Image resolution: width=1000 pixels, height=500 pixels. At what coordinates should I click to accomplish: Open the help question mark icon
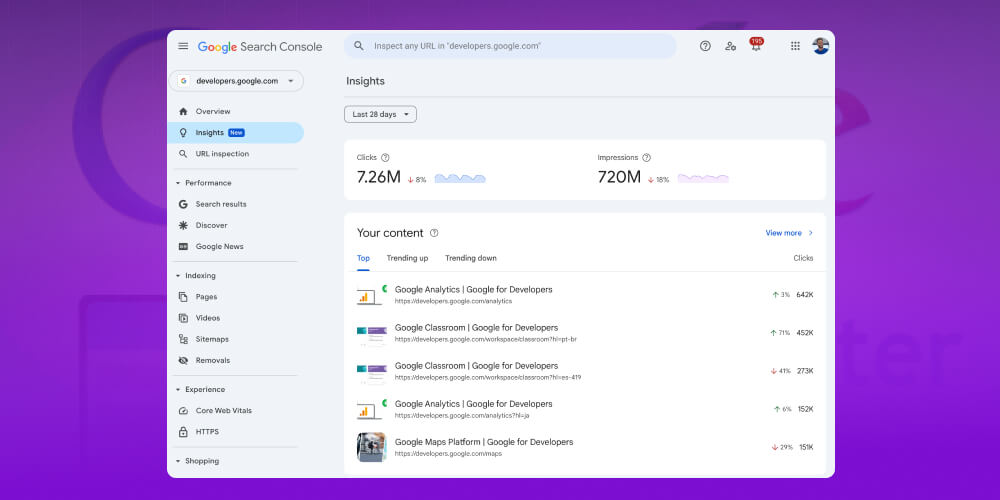tap(705, 46)
